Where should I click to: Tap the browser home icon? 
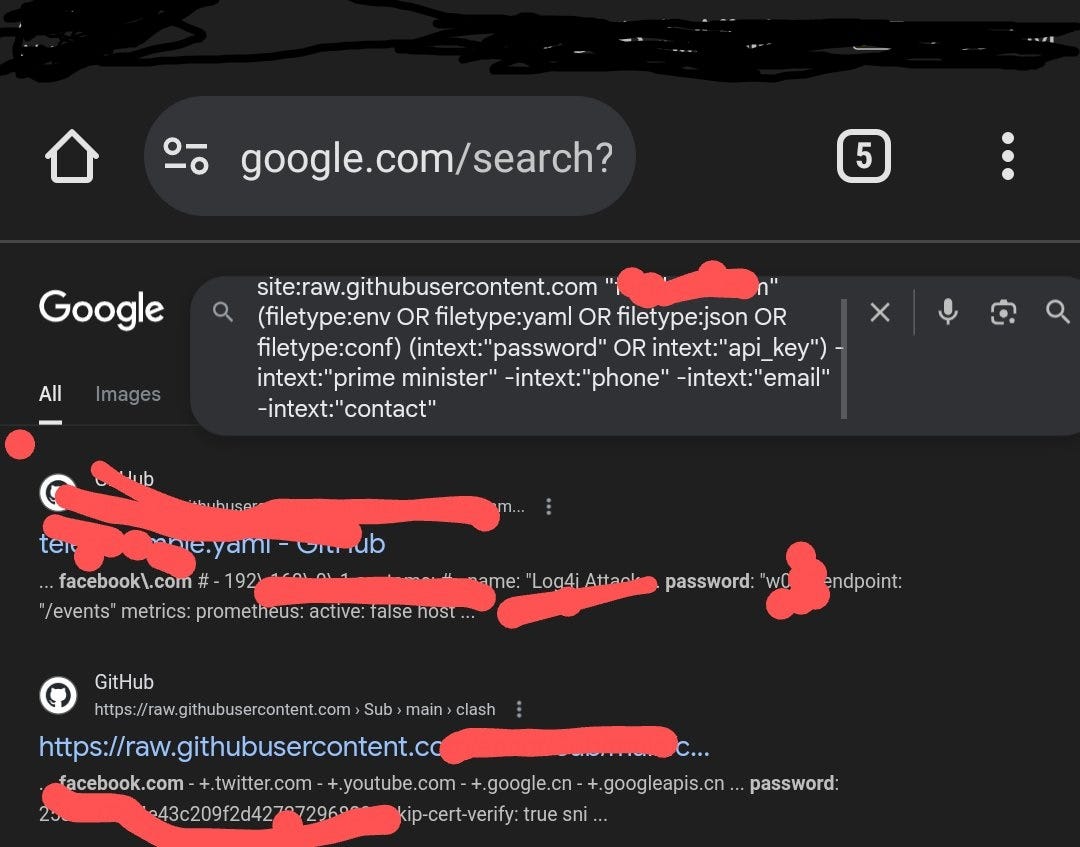click(72, 157)
